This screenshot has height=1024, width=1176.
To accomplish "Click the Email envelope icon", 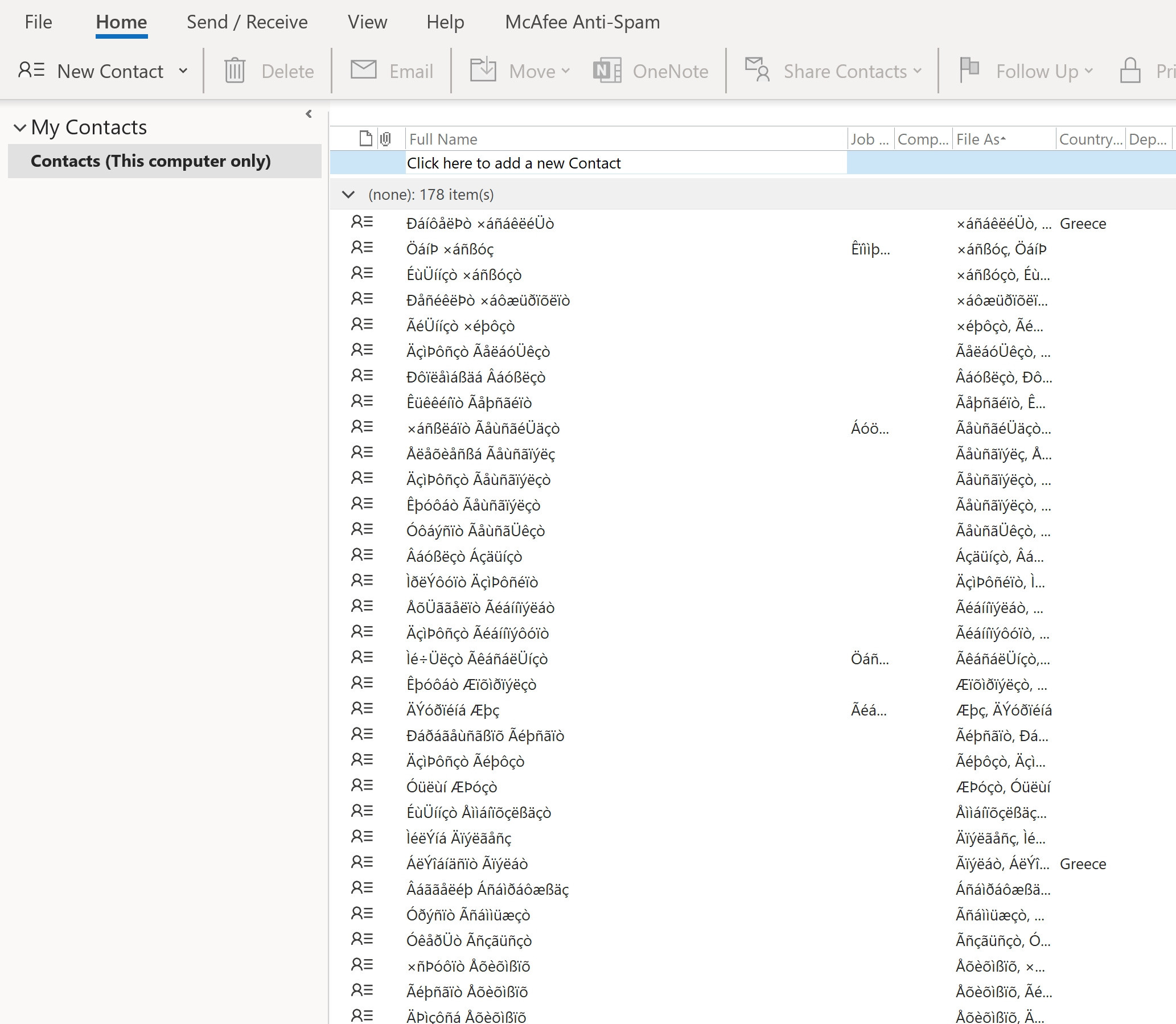I will click(x=363, y=70).
